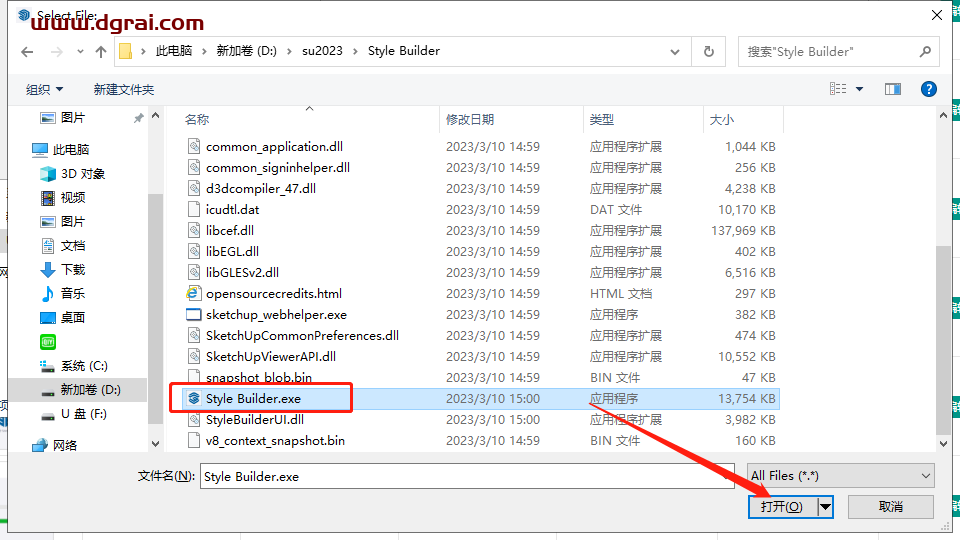
Task: Select the libcef.dll file
Action: [230, 231]
